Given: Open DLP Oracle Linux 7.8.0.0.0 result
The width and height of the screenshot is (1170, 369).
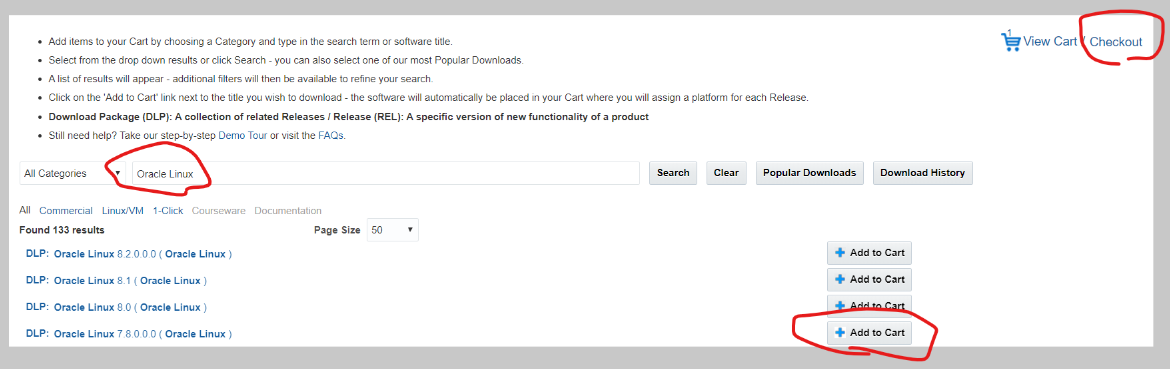Looking at the screenshot, I should (x=128, y=334).
